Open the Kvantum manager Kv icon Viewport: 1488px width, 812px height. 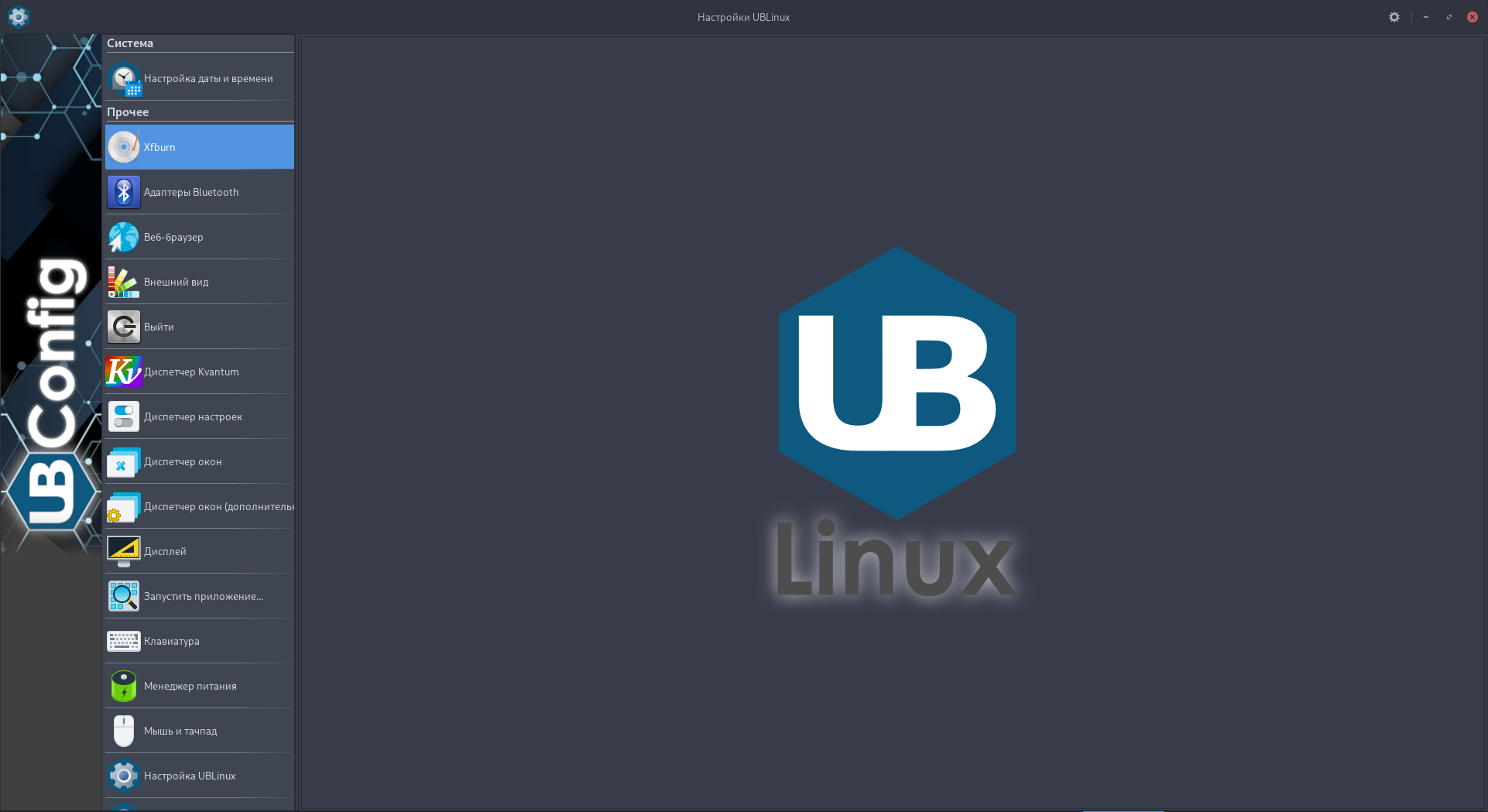tap(124, 372)
